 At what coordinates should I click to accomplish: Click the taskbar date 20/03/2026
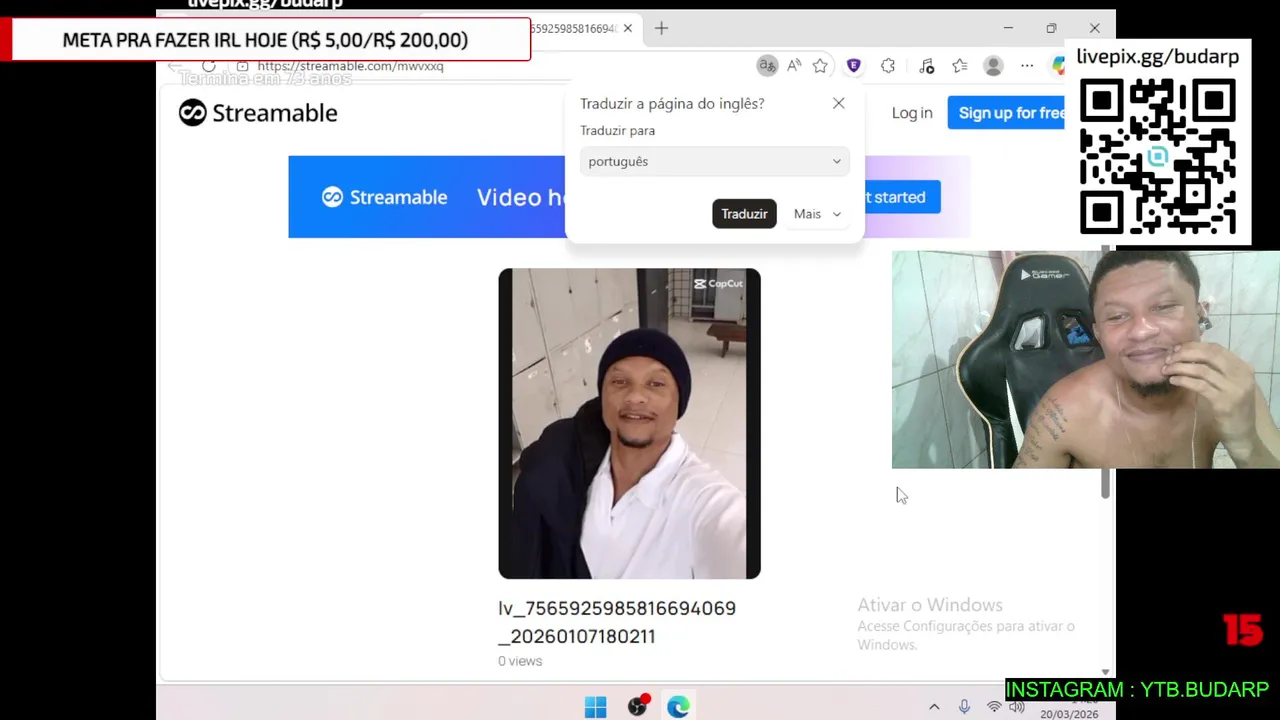point(1068,714)
